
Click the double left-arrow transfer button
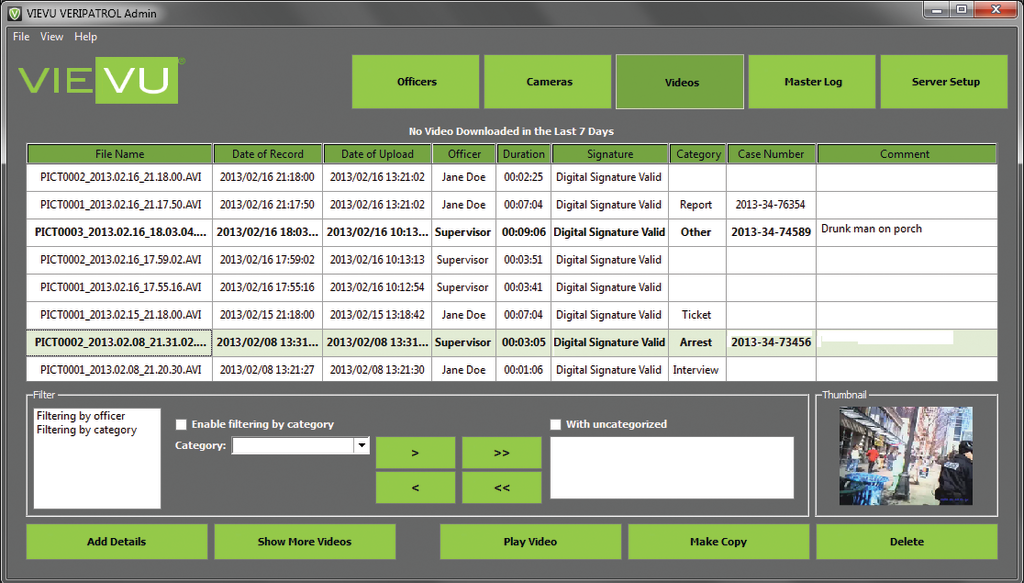(500, 487)
